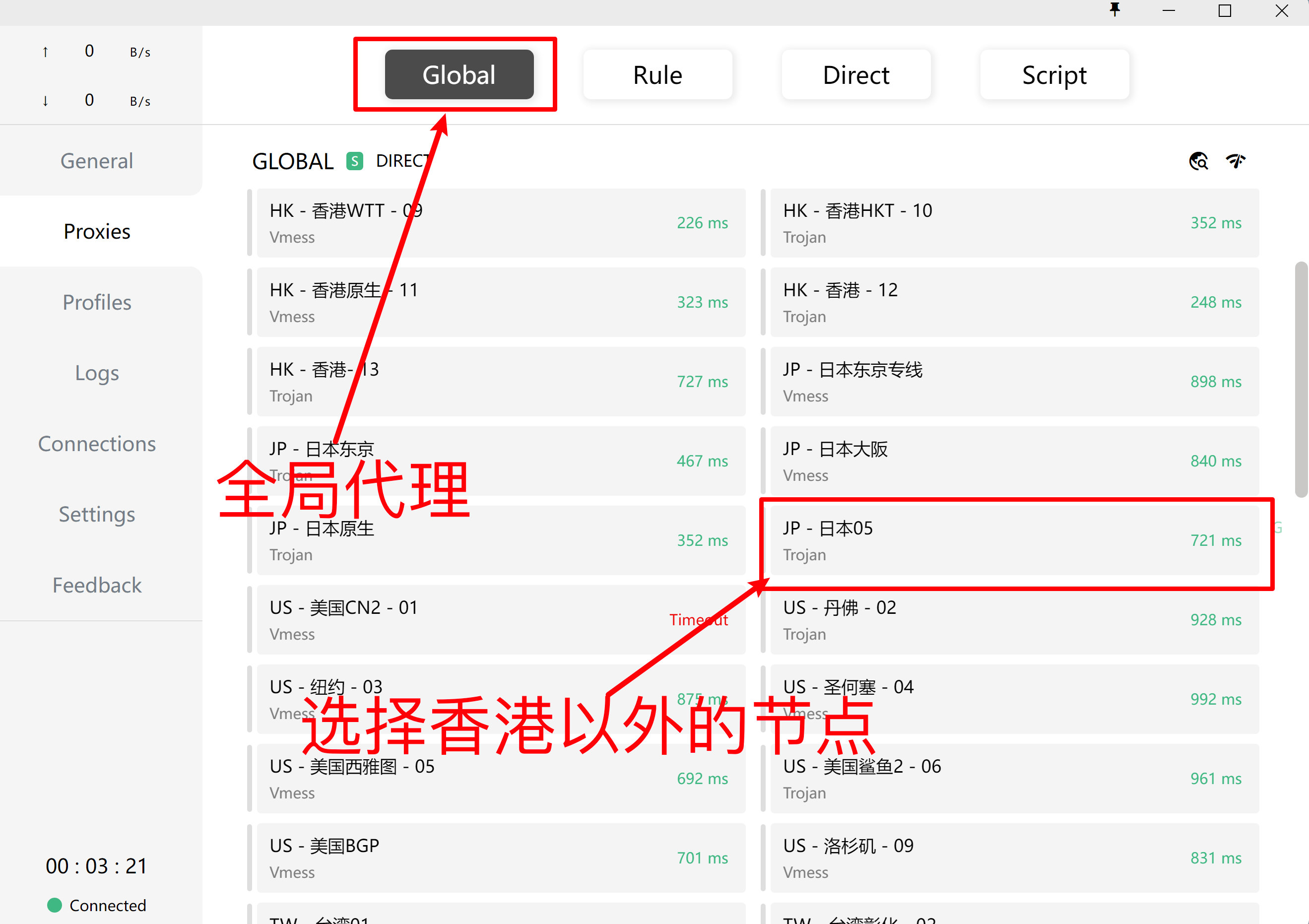Switch to Global proxy mode
The image size is (1309, 924).
pyautogui.click(x=459, y=74)
